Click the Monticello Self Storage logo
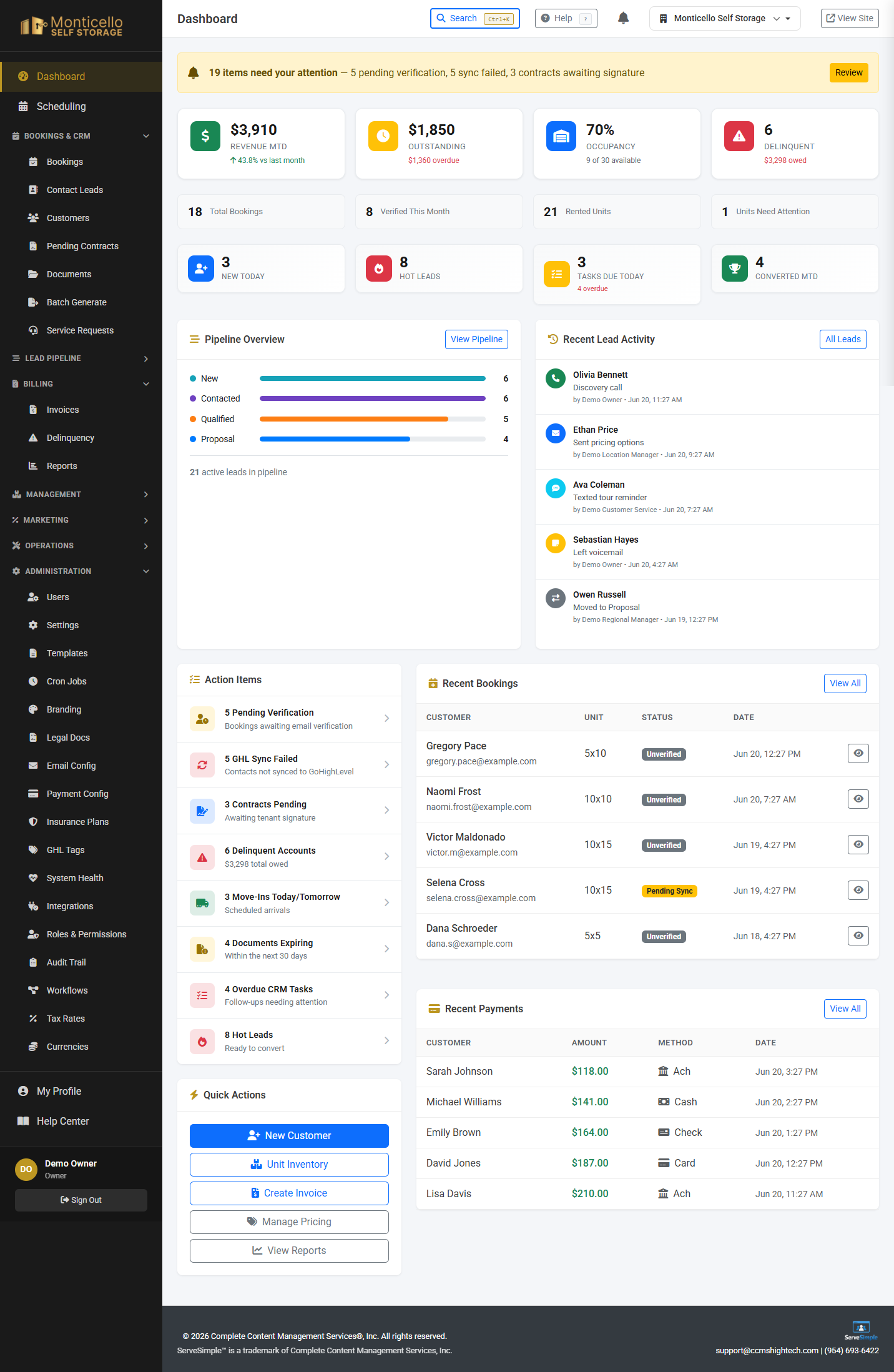 click(71, 26)
